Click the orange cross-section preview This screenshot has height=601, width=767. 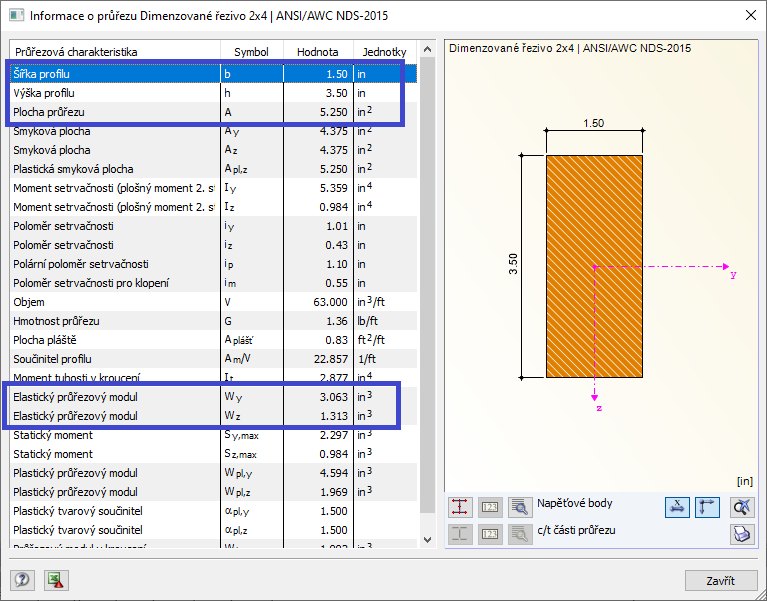[x=594, y=267]
